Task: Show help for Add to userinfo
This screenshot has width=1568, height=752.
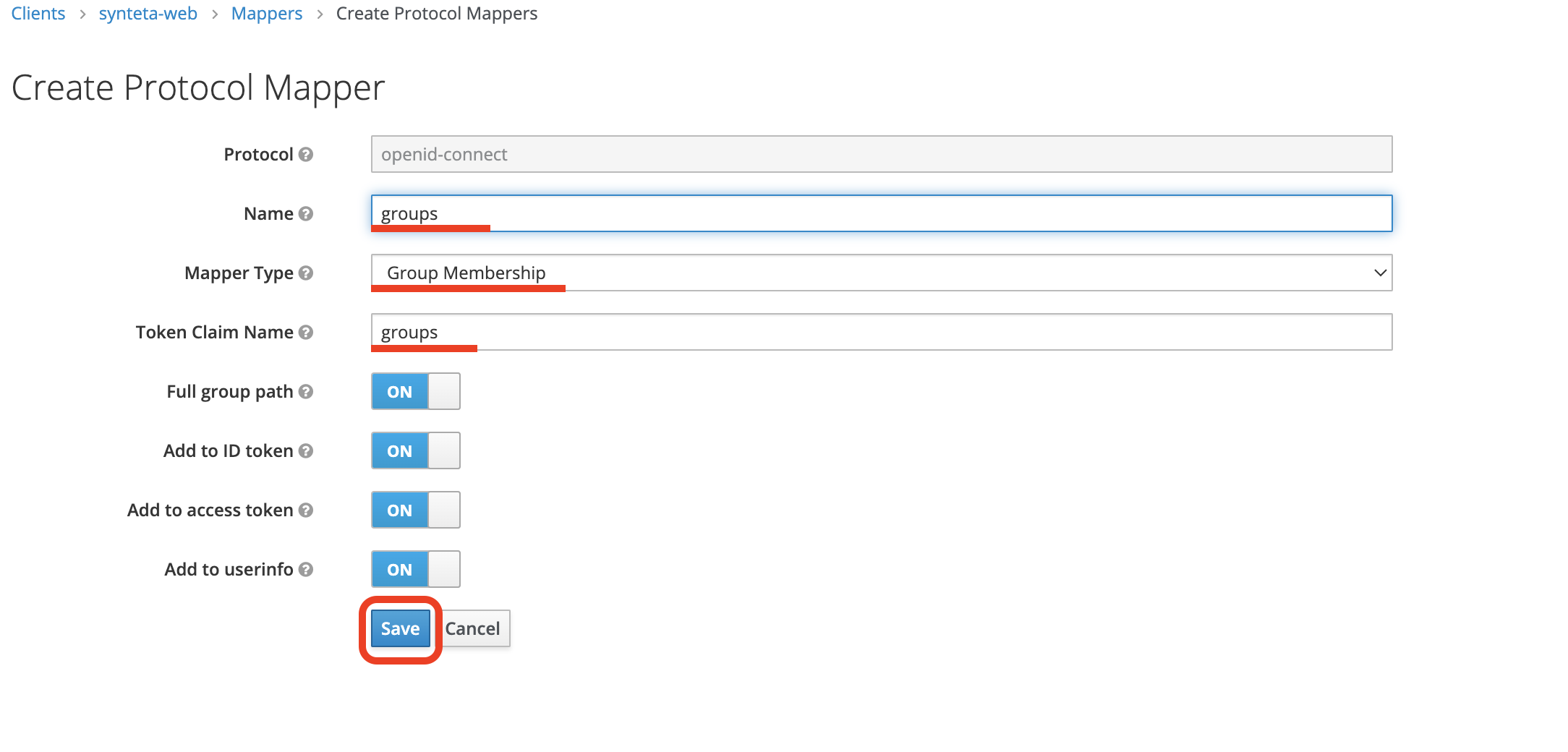Action: (x=306, y=570)
